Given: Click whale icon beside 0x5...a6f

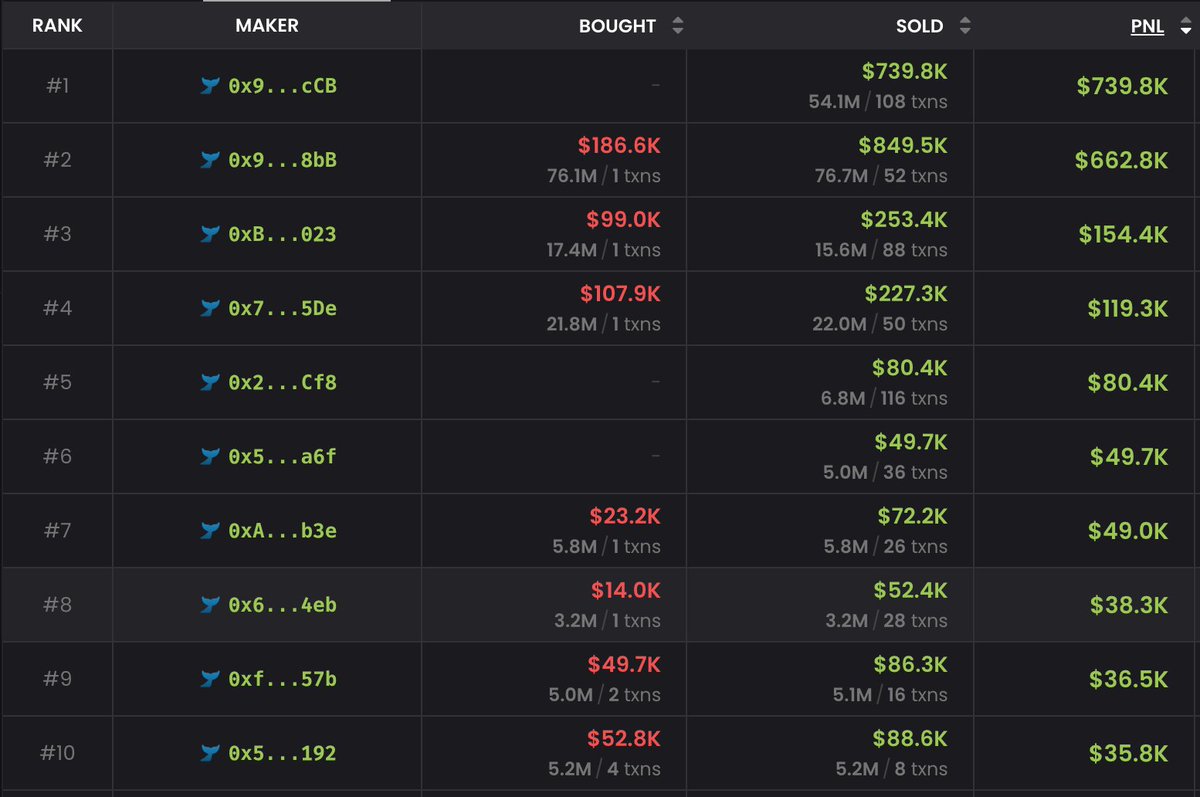Looking at the screenshot, I should tap(210, 456).
